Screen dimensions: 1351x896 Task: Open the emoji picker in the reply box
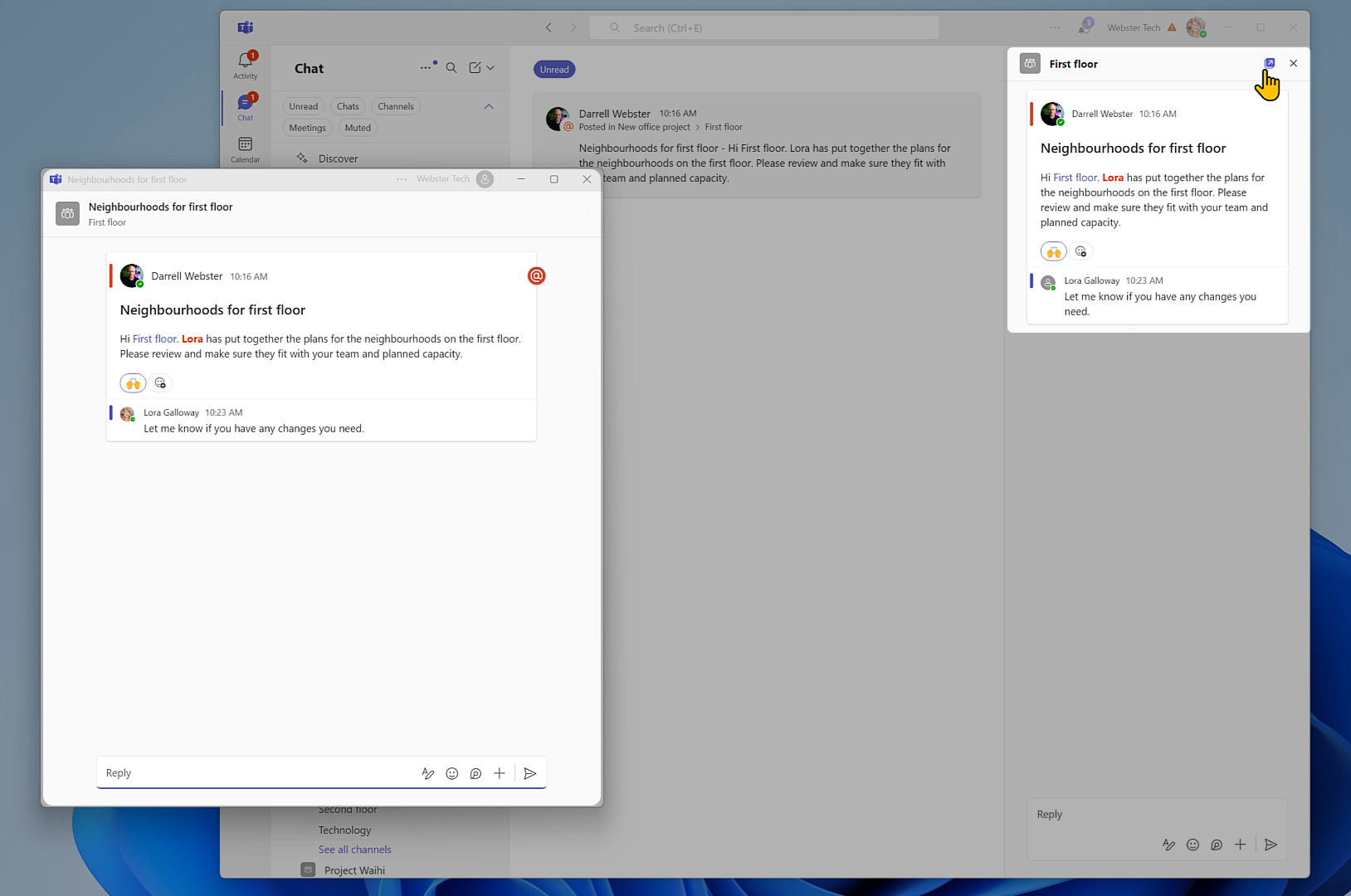(x=451, y=772)
